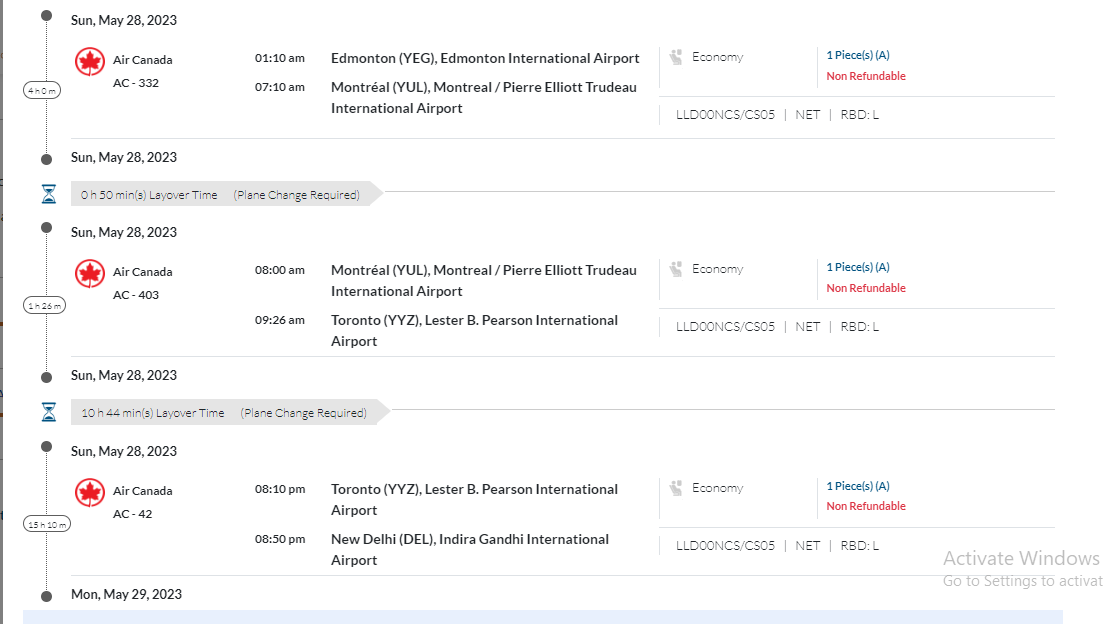The image size is (1103, 624).
Task: Click Air Canada logo for flight AC-403
Action: pos(90,274)
